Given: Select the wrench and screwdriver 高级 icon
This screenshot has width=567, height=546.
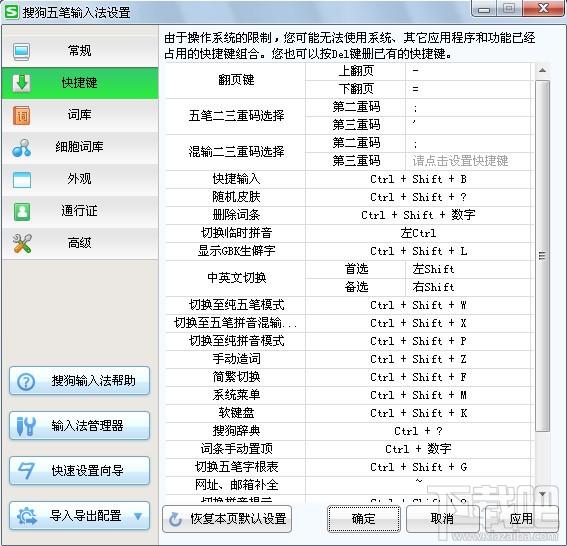Looking at the screenshot, I should [x=22, y=243].
